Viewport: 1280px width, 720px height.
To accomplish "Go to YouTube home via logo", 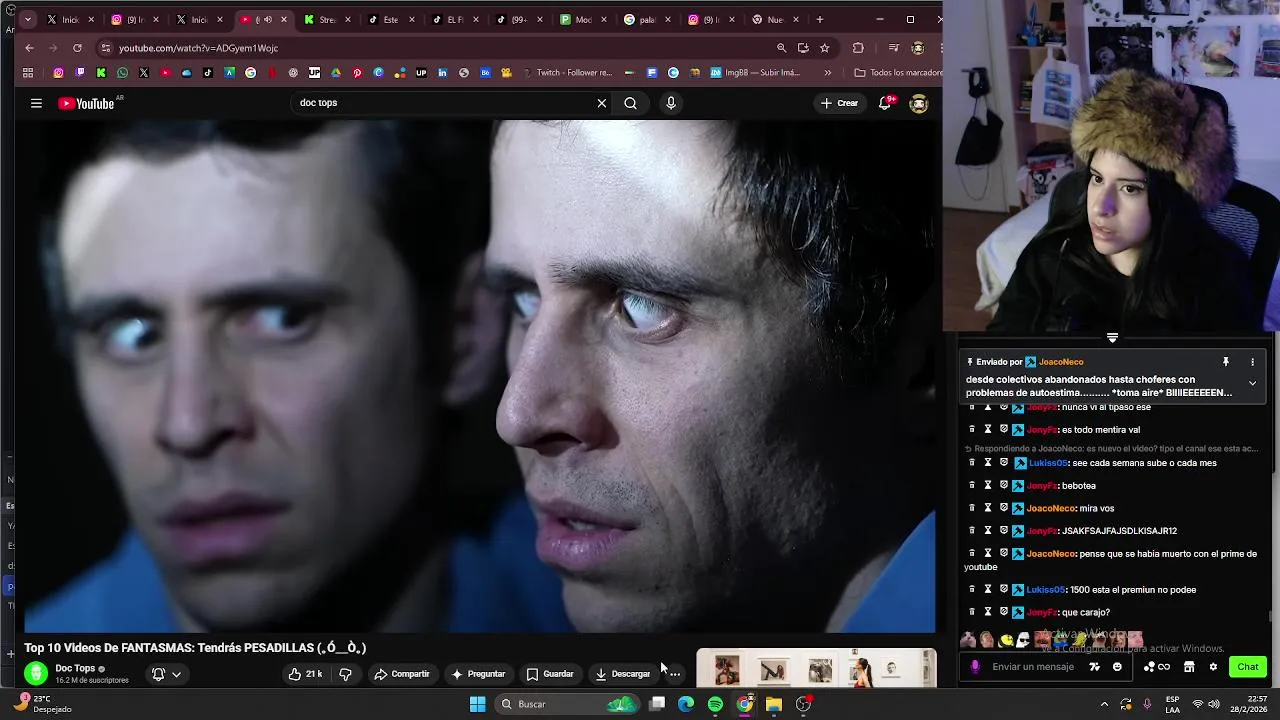I will pyautogui.click(x=86, y=103).
